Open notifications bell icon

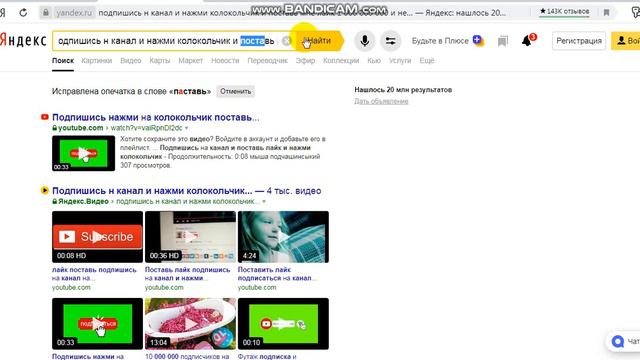point(528,40)
